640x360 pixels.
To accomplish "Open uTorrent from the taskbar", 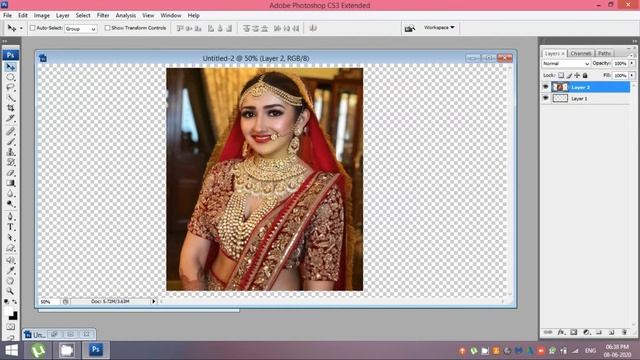I will coord(38,350).
